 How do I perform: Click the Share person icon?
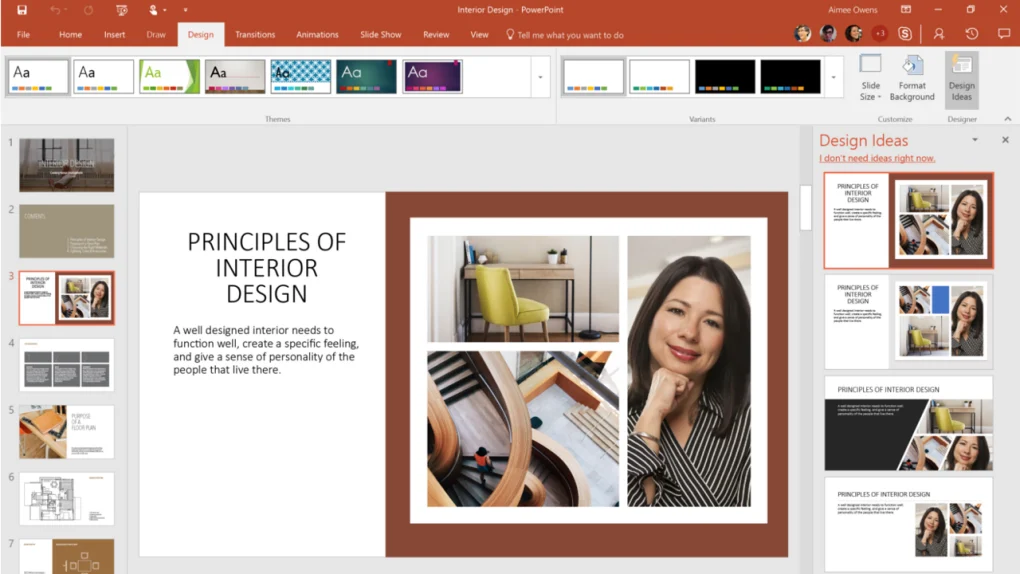[x=938, y=34]
